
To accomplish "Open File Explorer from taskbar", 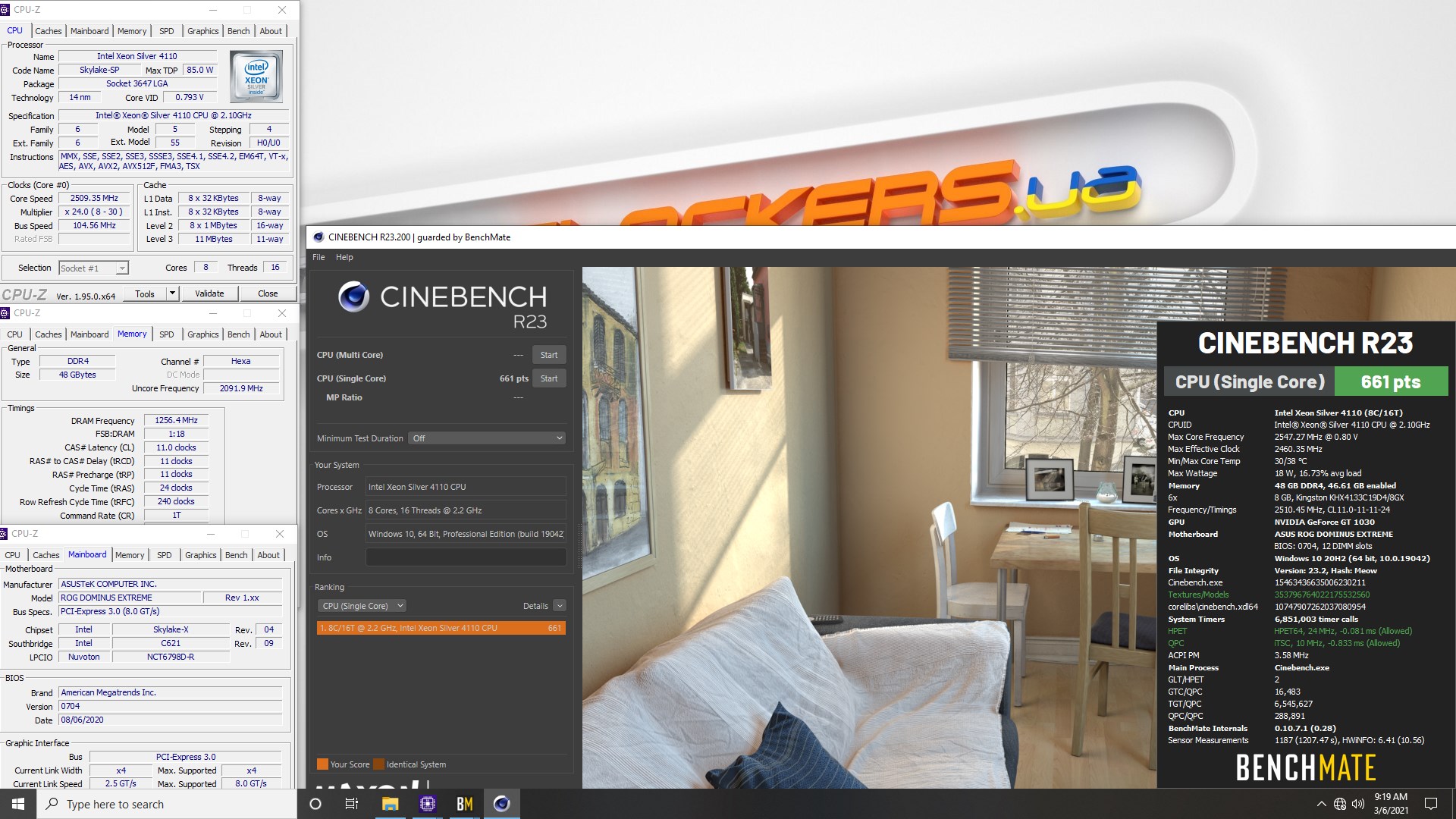I will click(x=390, y=804).
